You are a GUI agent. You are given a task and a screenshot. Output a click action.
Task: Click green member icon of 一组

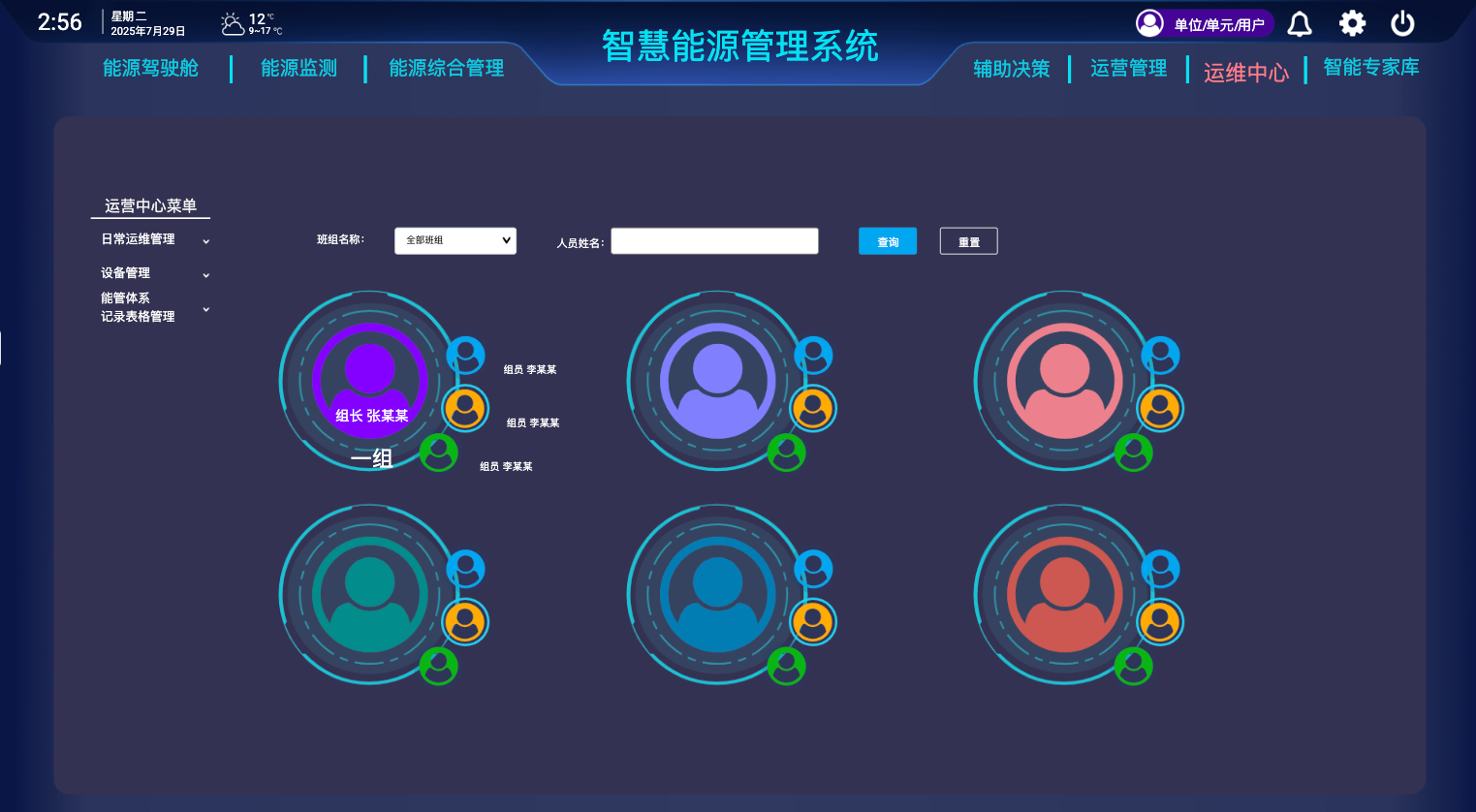tap(439, 453)
